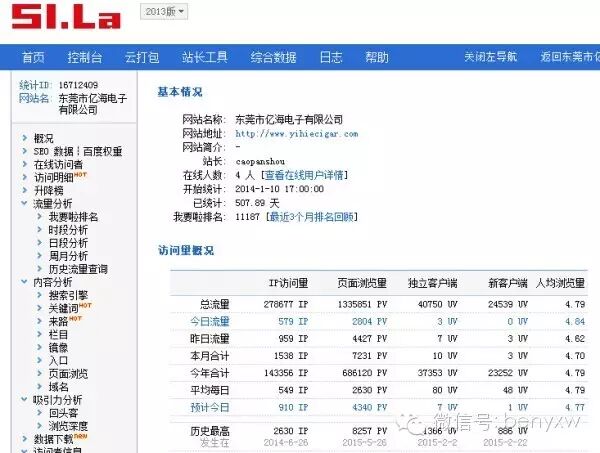This screenshot has width=600, height=453.
Task: Open 镜像 sidebar item
Action: 58,348
